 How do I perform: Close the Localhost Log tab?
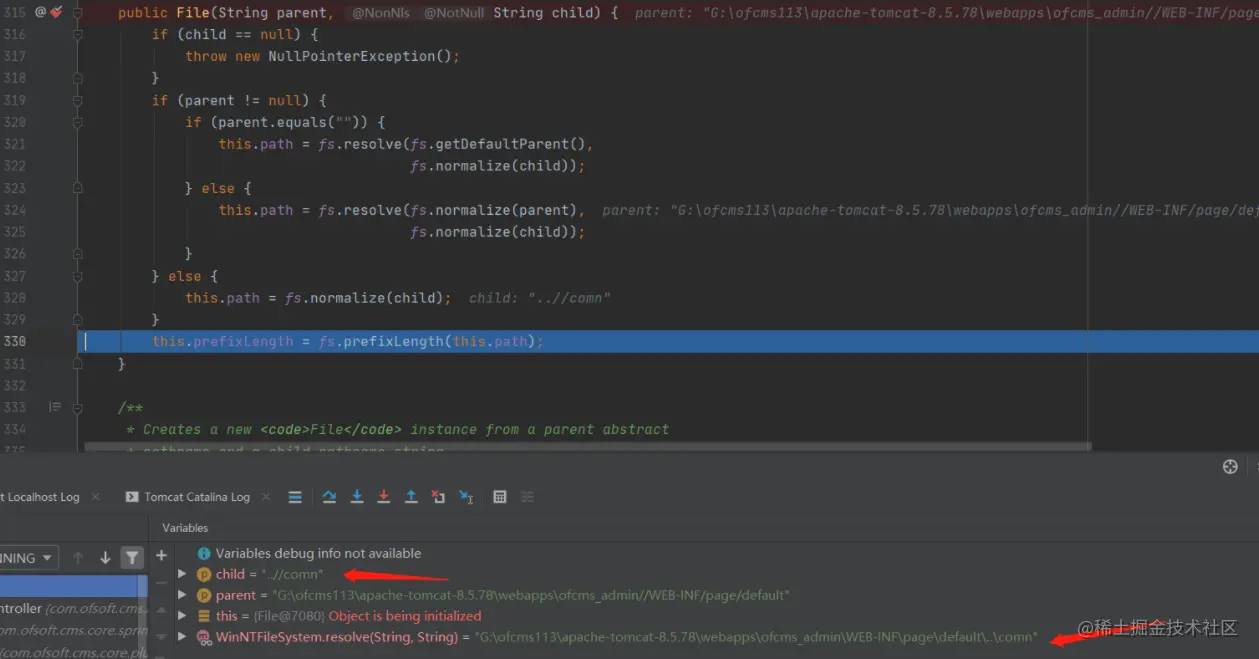pos(96,497)
